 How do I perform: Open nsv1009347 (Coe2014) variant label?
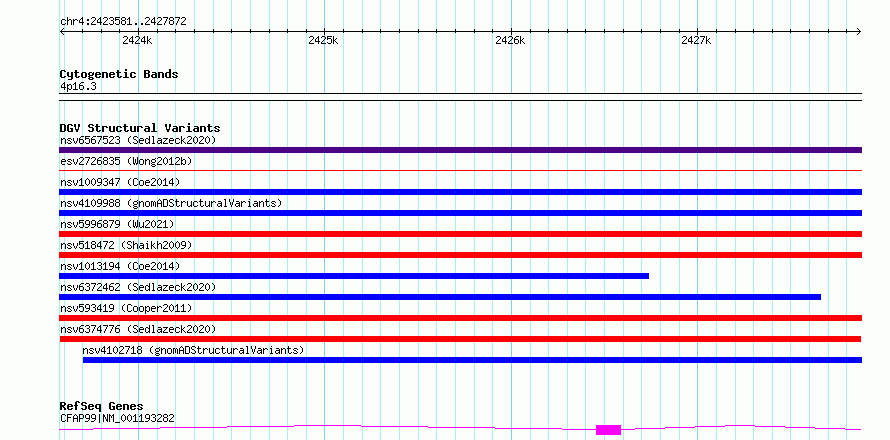(x=120, y=182)
